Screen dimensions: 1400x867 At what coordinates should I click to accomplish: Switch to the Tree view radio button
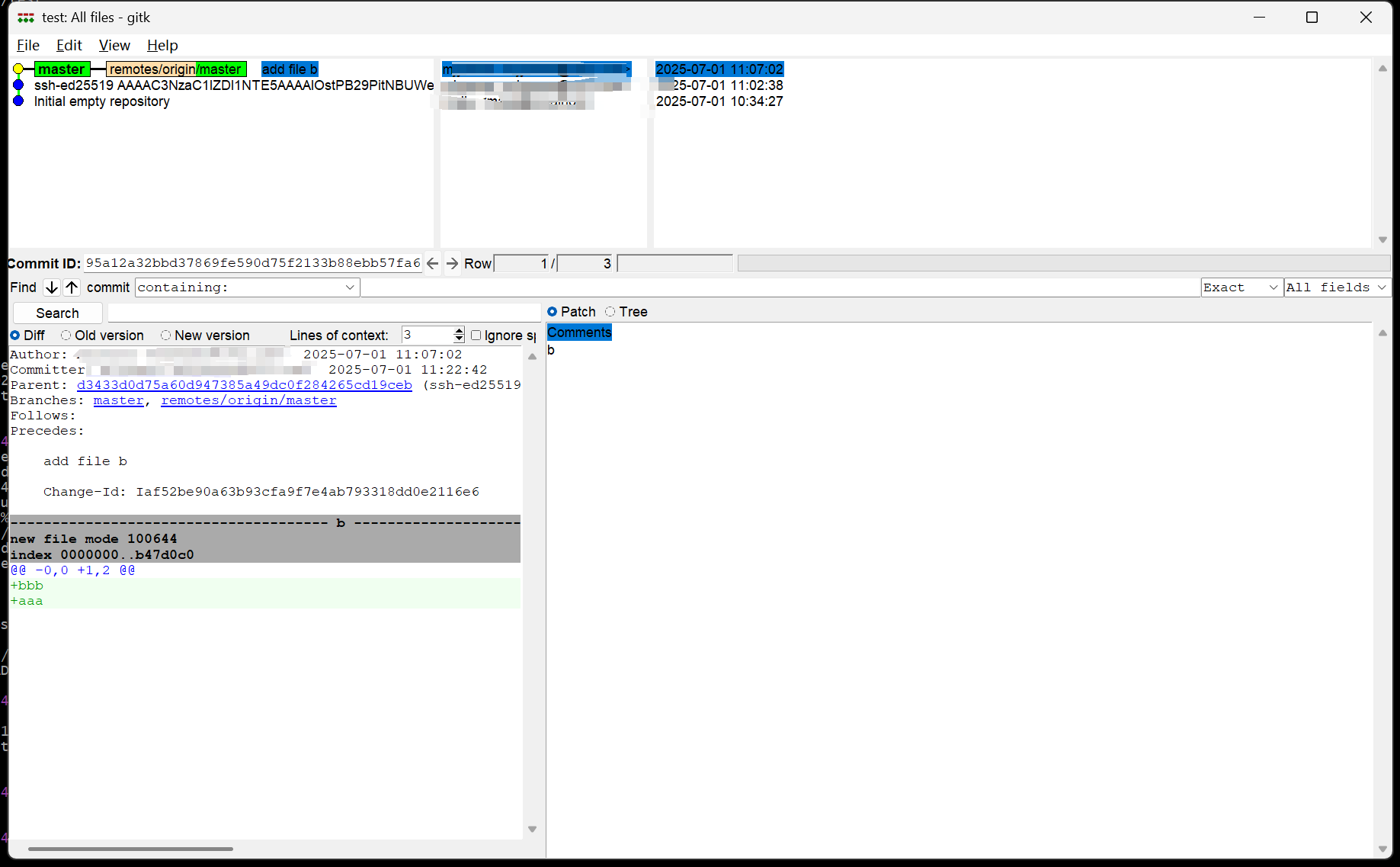[x=610, y=311]
